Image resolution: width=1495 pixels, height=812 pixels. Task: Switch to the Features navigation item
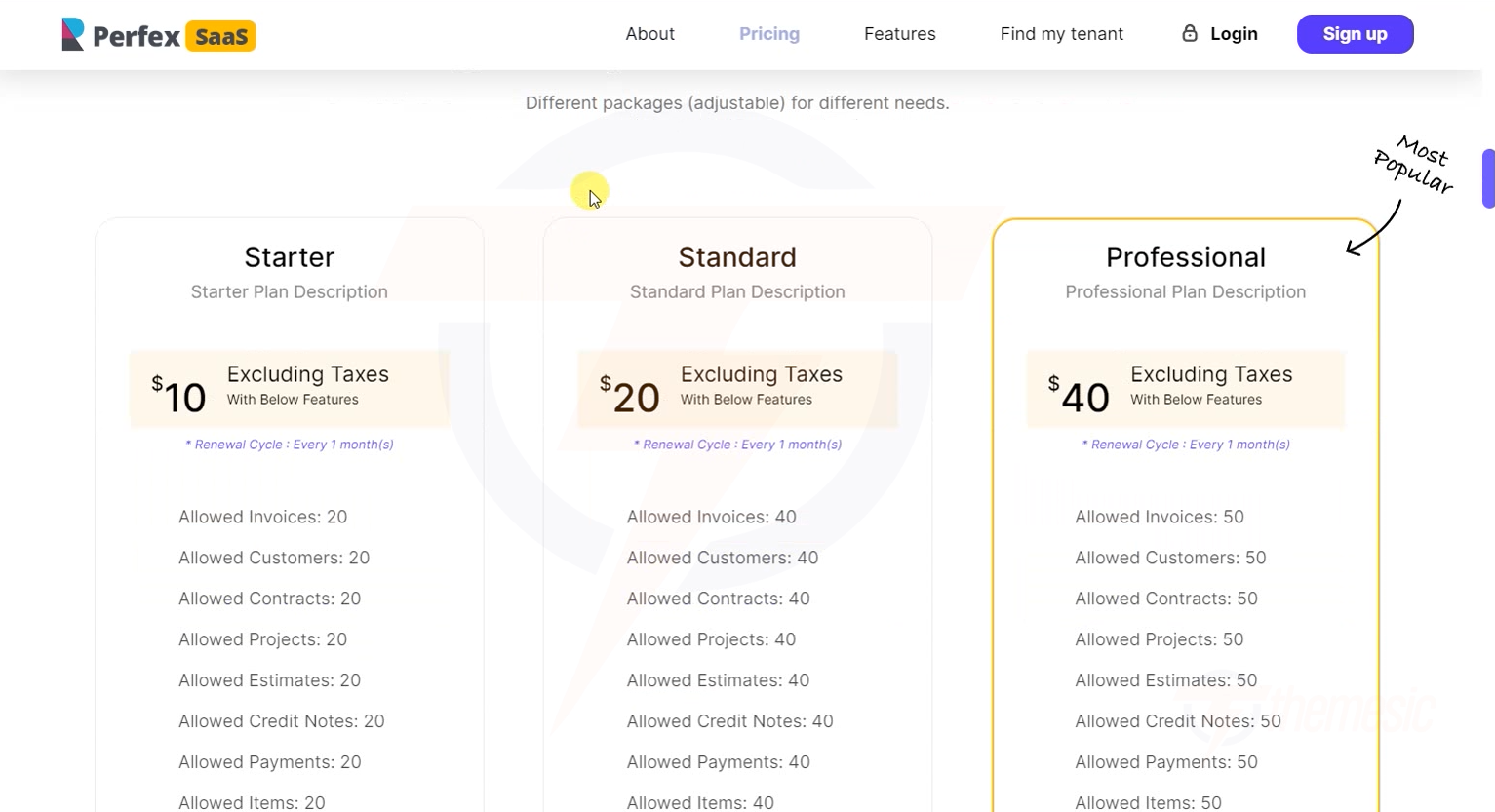[898, 33]
